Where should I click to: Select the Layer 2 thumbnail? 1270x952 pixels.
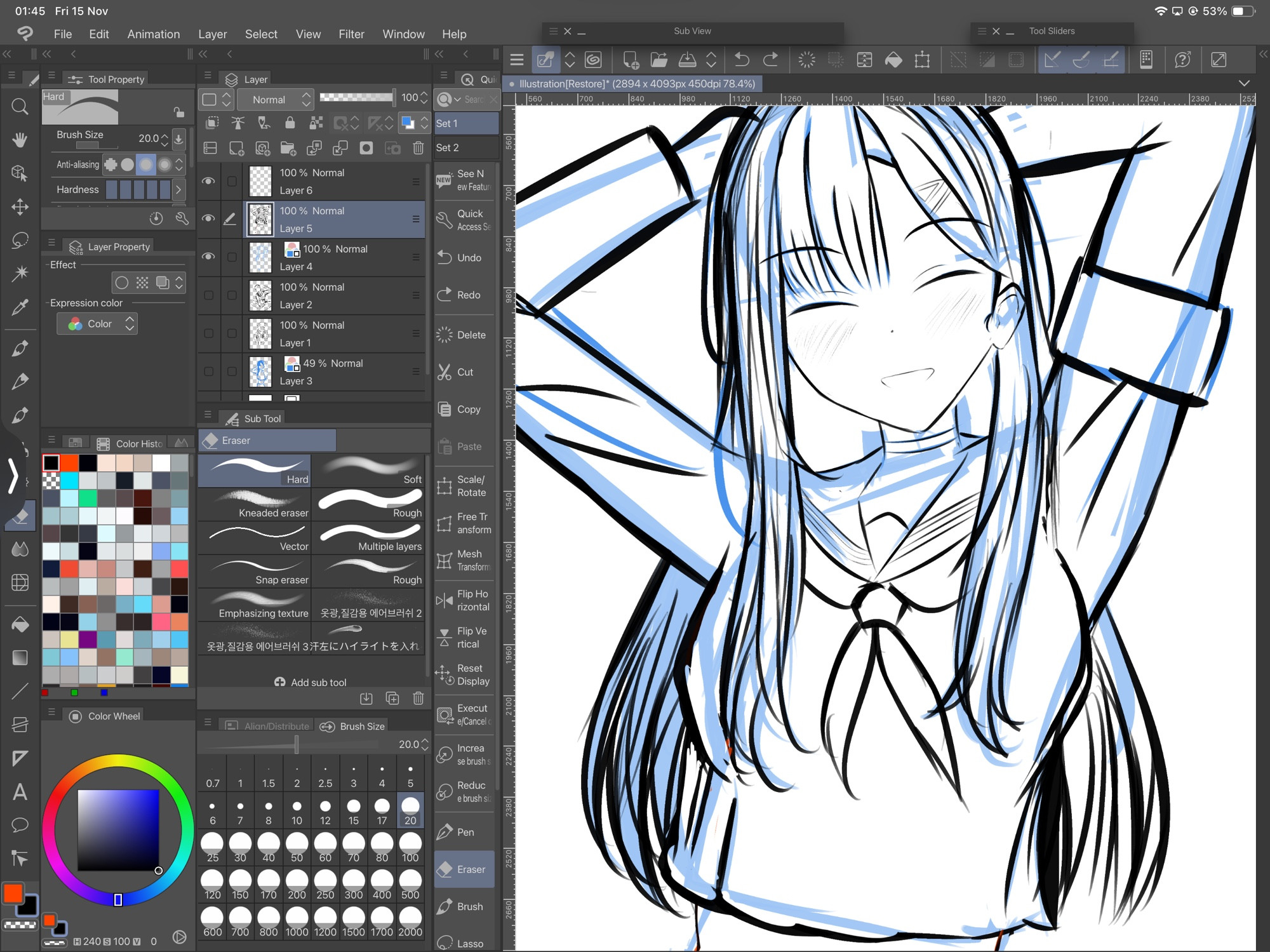[x=260, y=295]
